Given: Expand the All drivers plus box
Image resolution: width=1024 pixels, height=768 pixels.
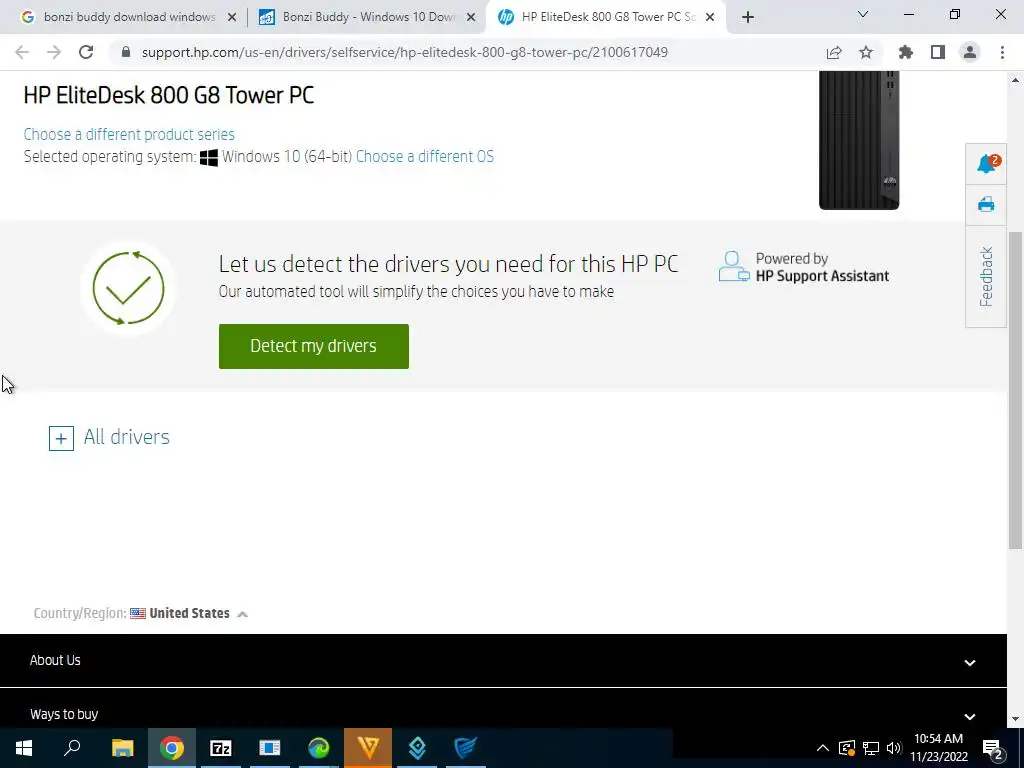Looking at the screenshot, I should [61, 438].
